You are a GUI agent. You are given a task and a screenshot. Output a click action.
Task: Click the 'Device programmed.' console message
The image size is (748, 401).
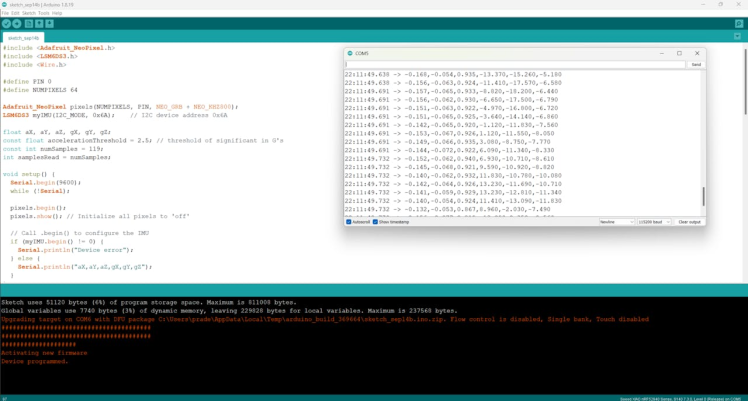click(34, 361)
